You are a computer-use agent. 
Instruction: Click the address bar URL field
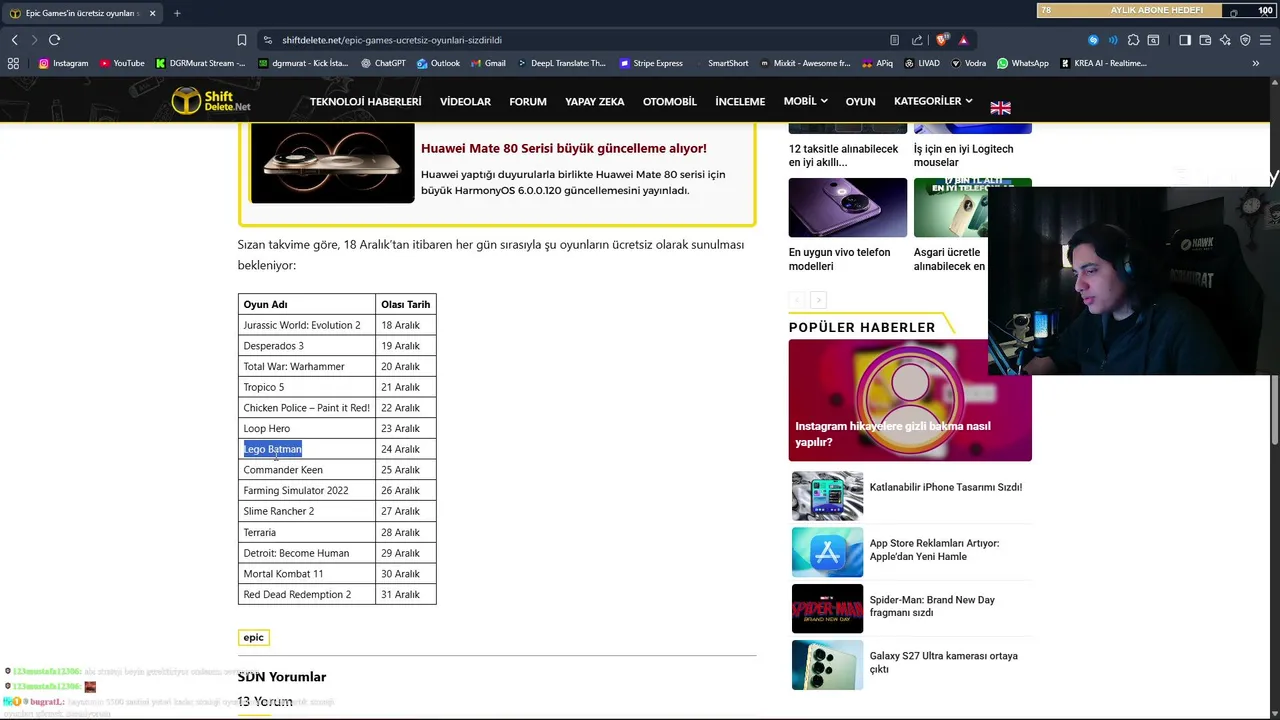[580, 40]
